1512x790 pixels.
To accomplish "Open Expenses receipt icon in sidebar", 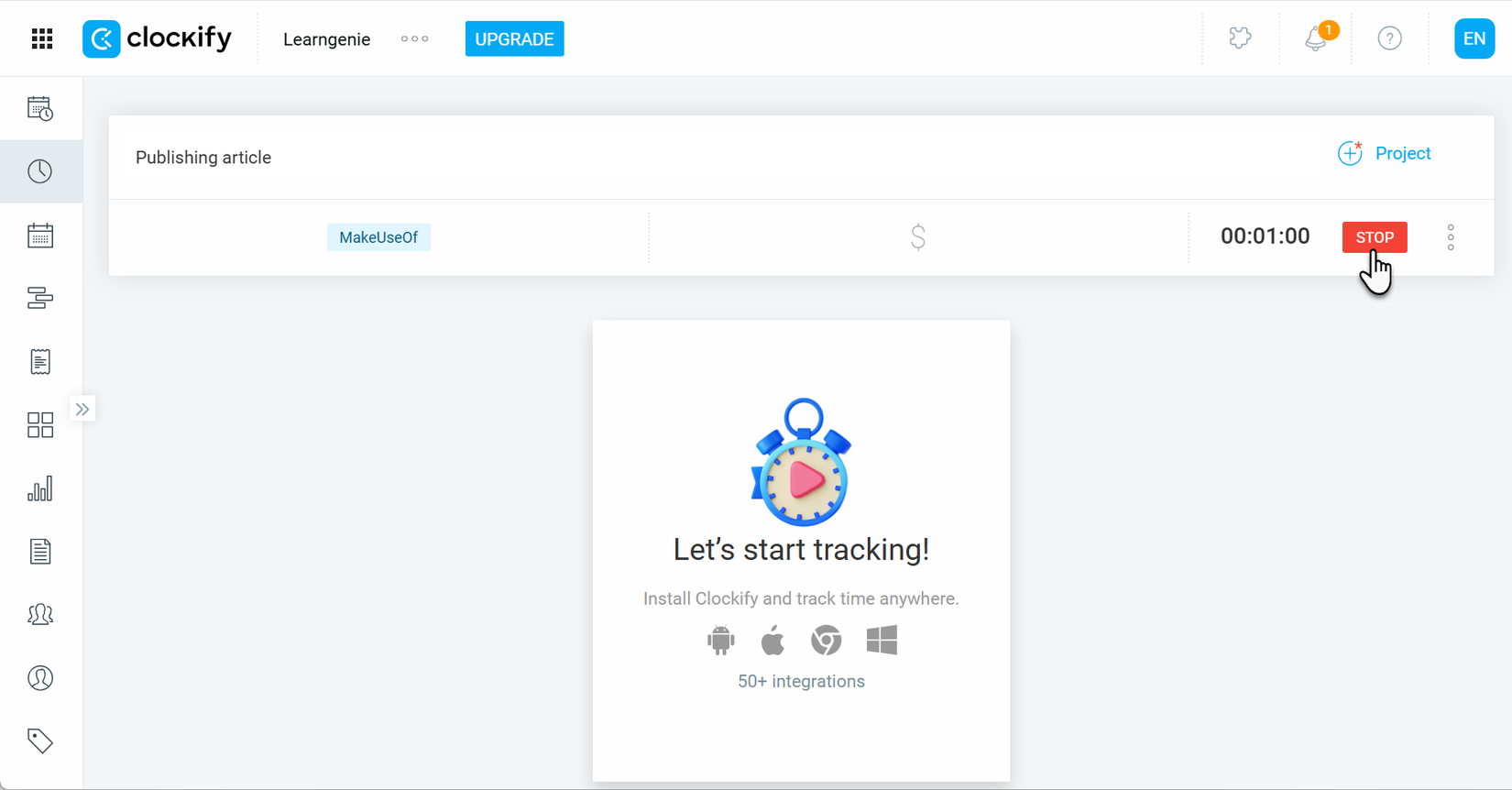I will coord(40,361).
